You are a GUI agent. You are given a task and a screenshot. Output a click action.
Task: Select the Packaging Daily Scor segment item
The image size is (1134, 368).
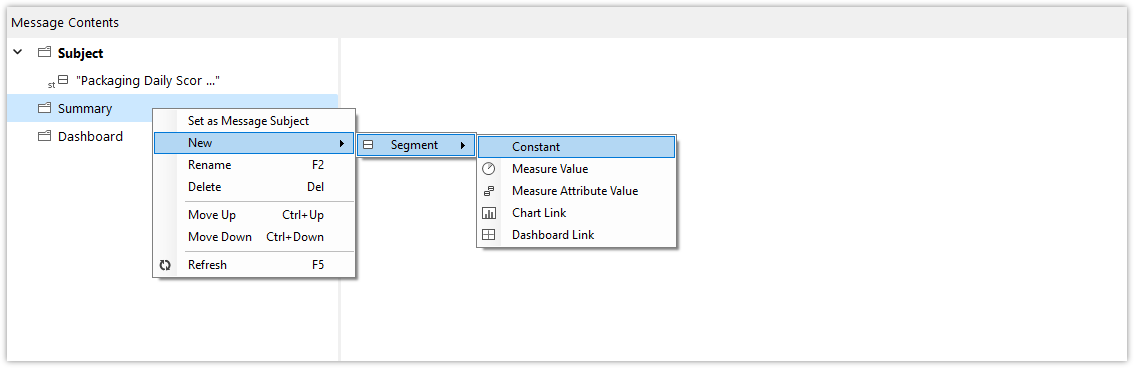coord(148,81)
